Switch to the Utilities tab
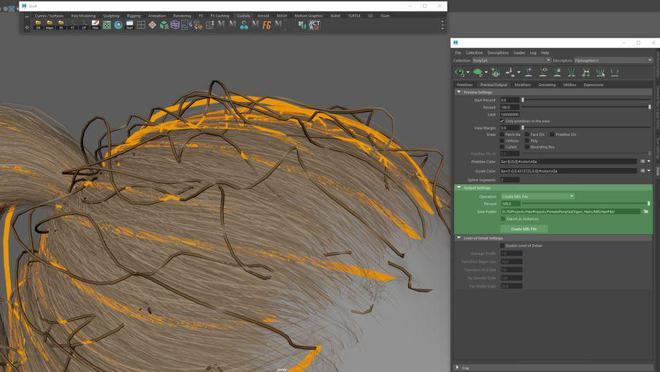 [570, 85]
